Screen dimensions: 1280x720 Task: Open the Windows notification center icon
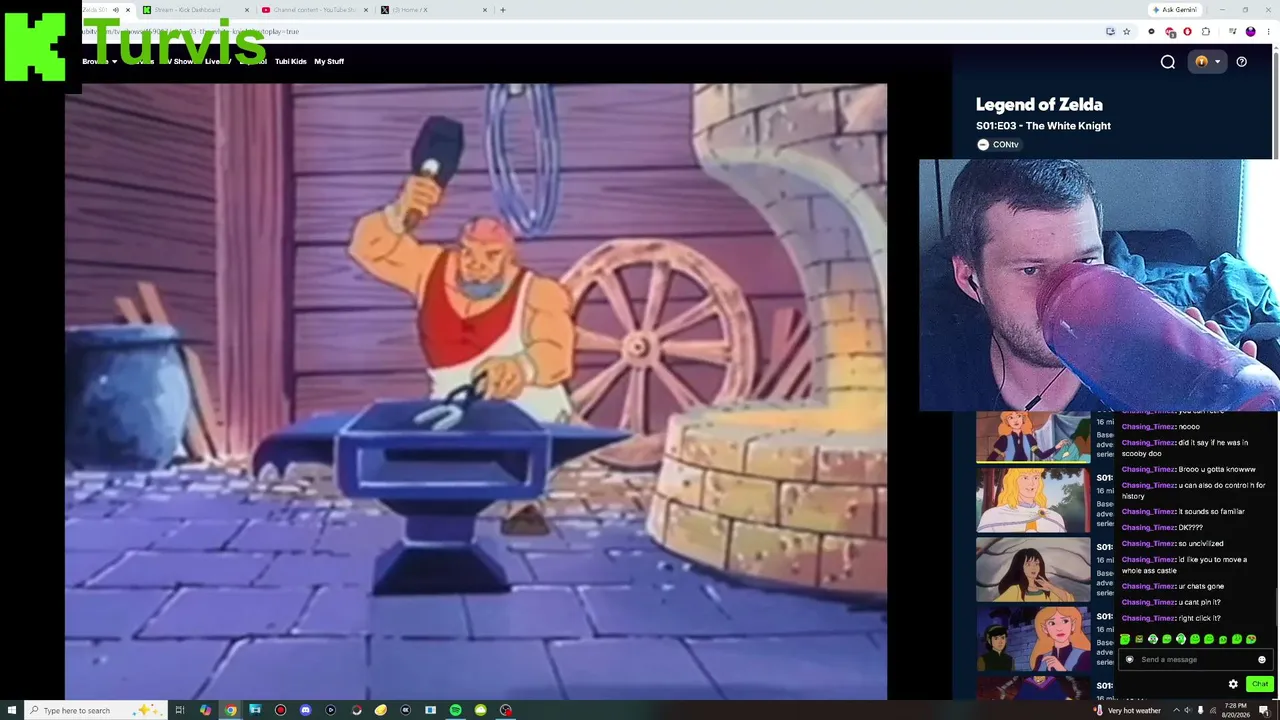pos(1264,710)
